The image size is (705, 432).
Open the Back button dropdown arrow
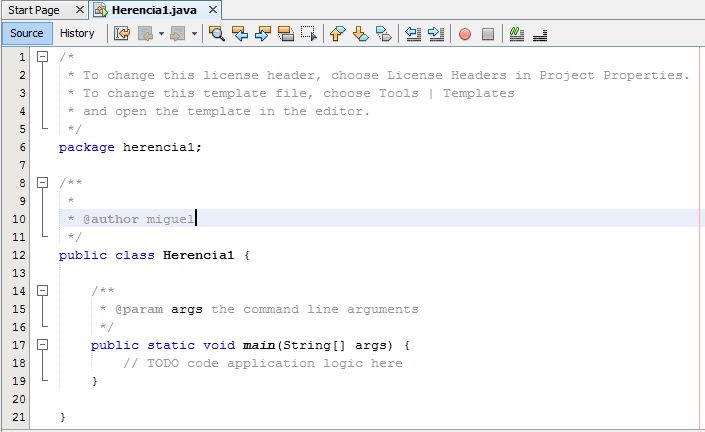coord(161,33)
